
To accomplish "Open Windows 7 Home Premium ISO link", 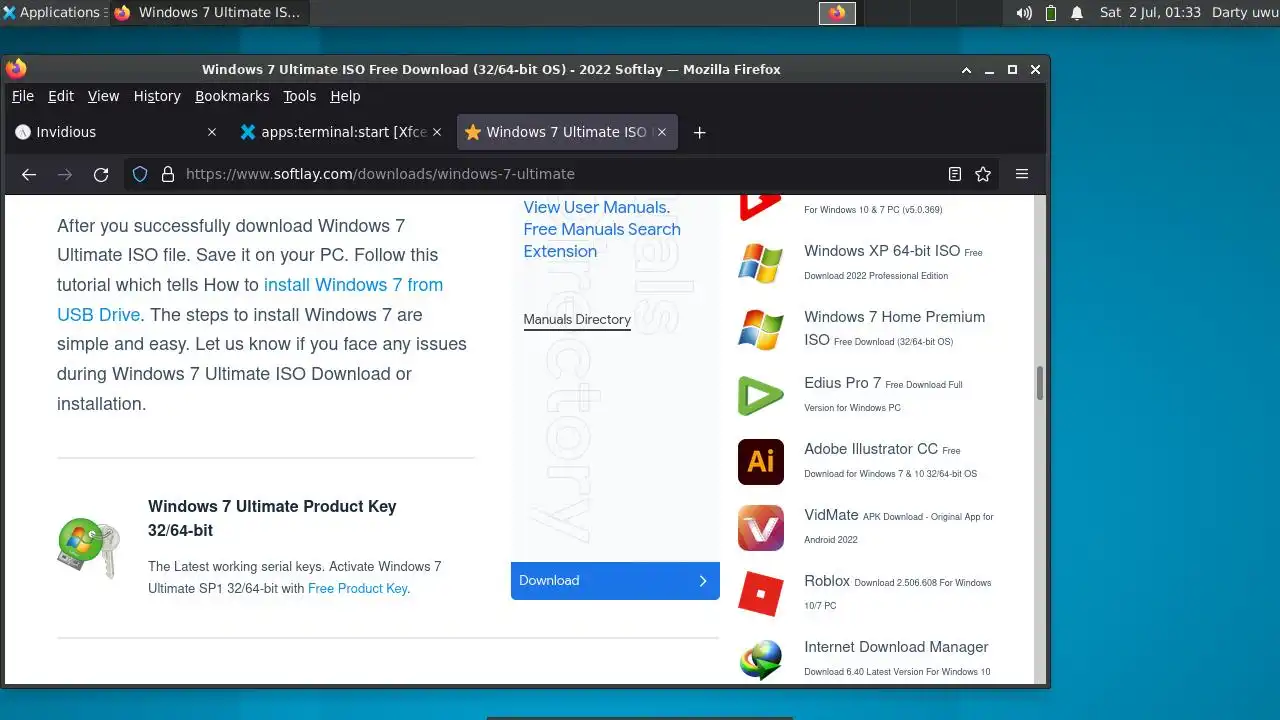I will (x=894, y=328).
